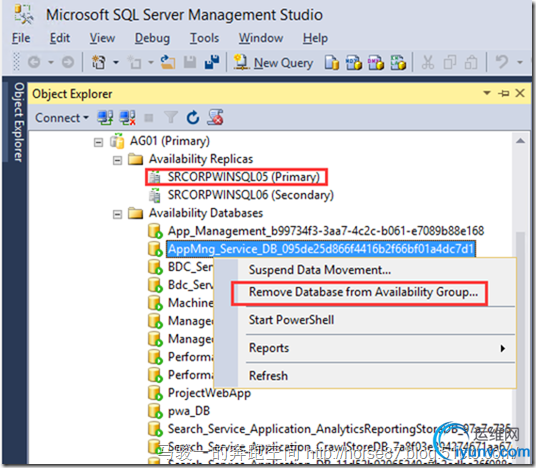Click the Navigate Forward toolbar icon

[68, 62]
